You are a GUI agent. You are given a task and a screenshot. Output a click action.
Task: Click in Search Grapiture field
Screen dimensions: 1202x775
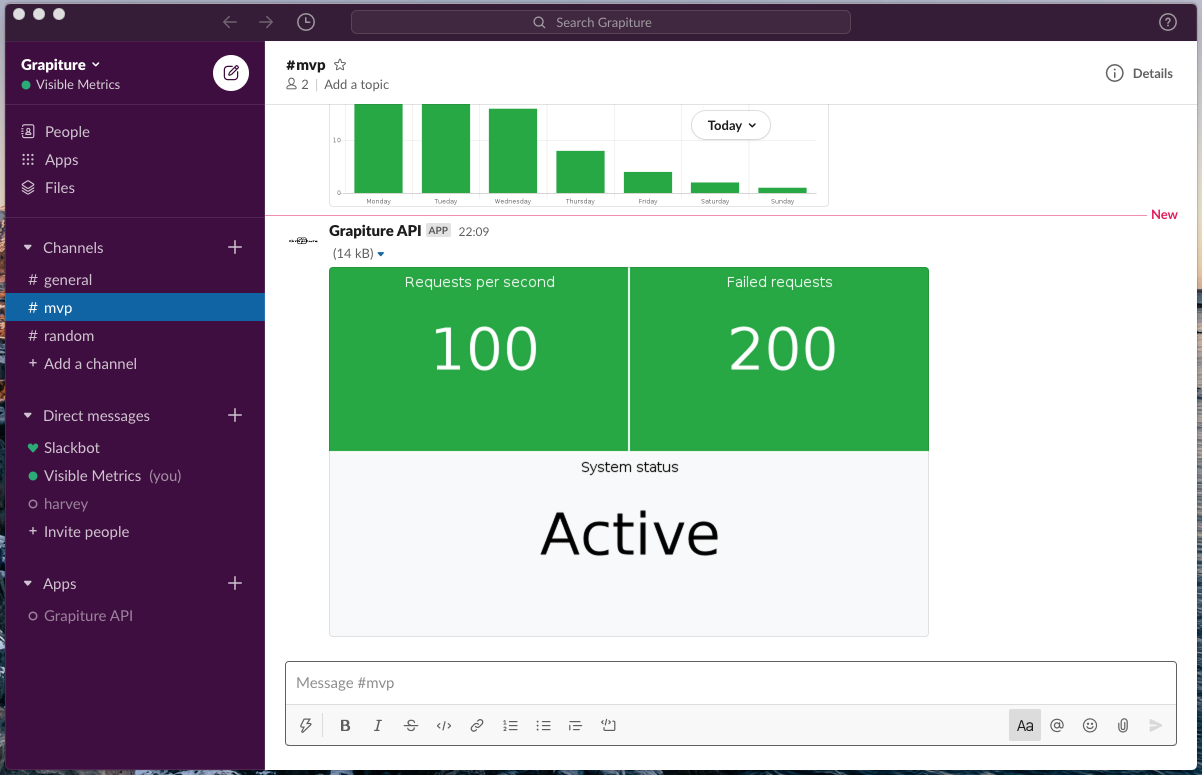[x=601, y=22]
